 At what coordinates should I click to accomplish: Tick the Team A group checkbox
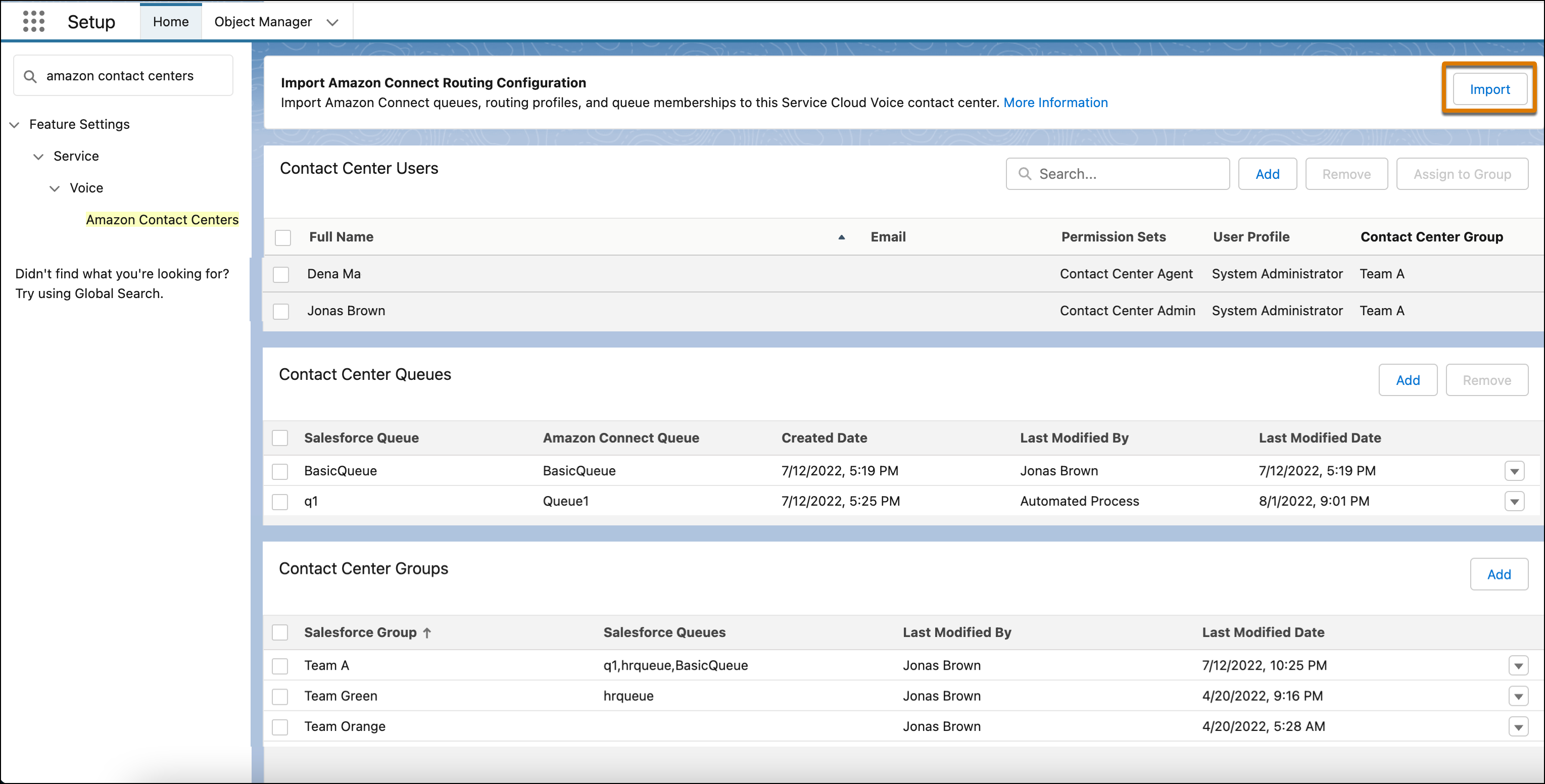[280, 666]
